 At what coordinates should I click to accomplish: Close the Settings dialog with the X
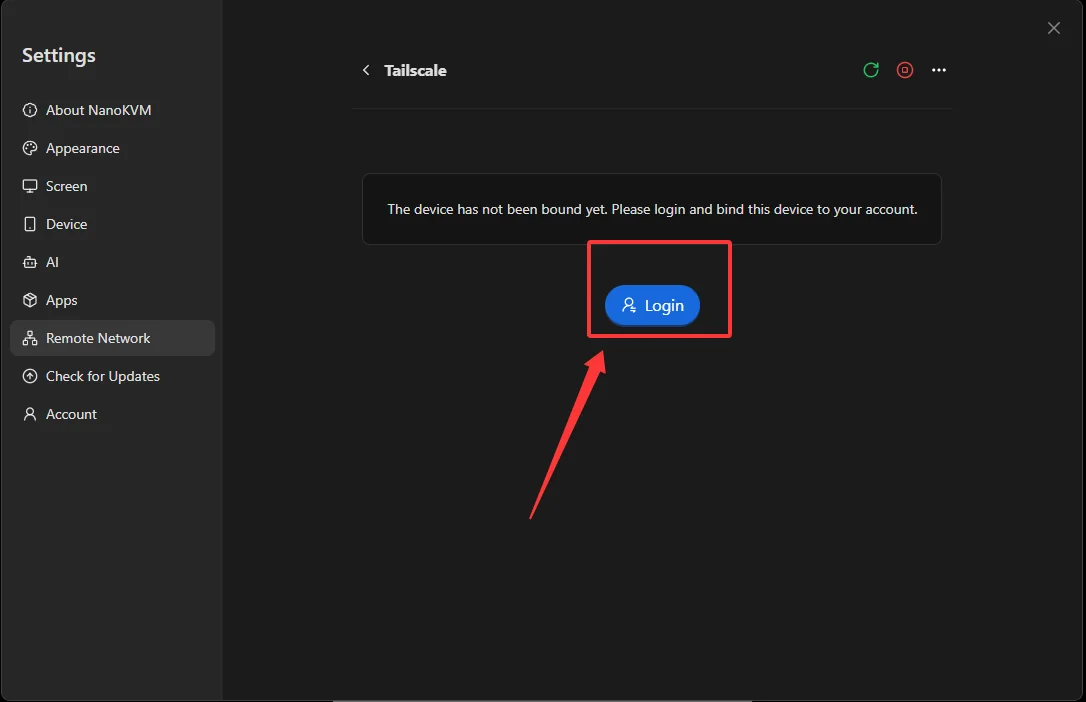tap(1053, 28)
